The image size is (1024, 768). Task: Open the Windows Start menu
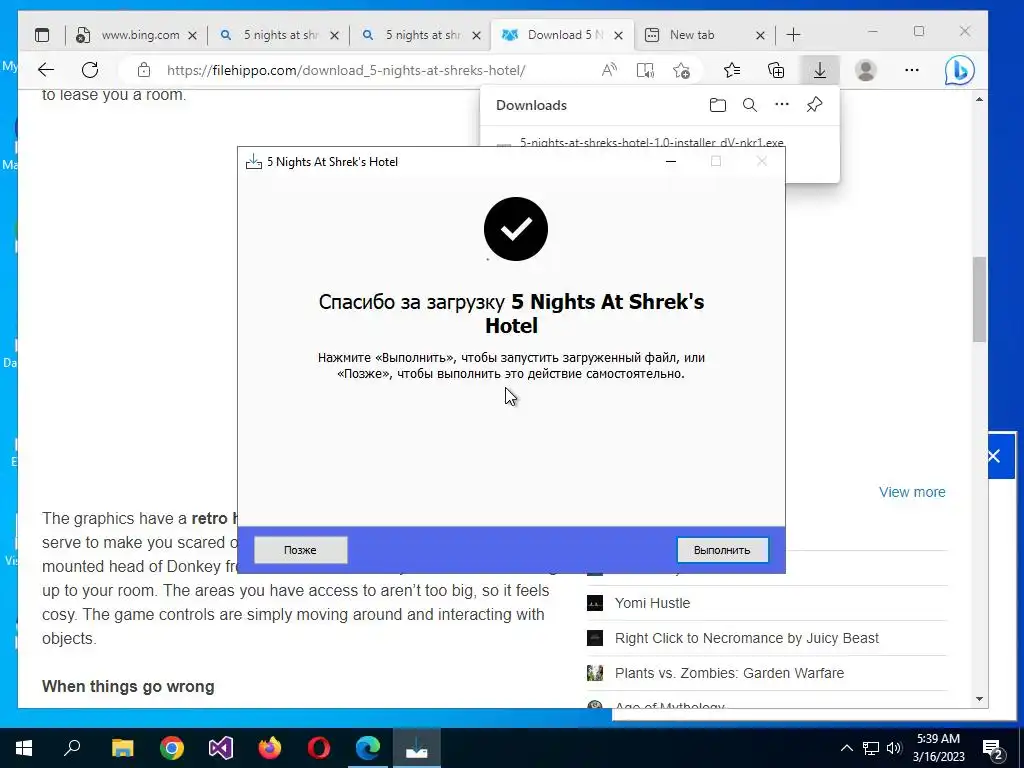coord(24,748)
